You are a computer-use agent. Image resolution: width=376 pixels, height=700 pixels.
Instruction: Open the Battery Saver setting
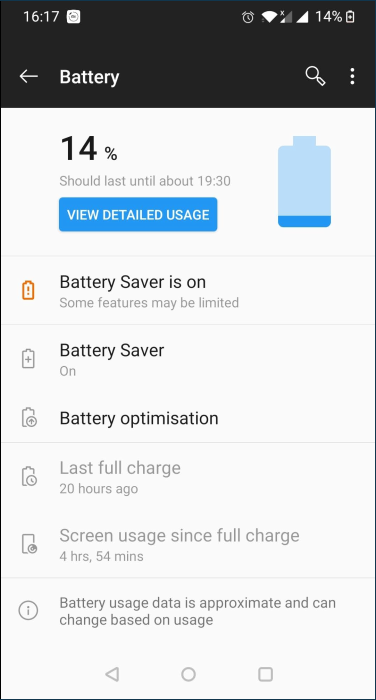click(x=188, y=358)
